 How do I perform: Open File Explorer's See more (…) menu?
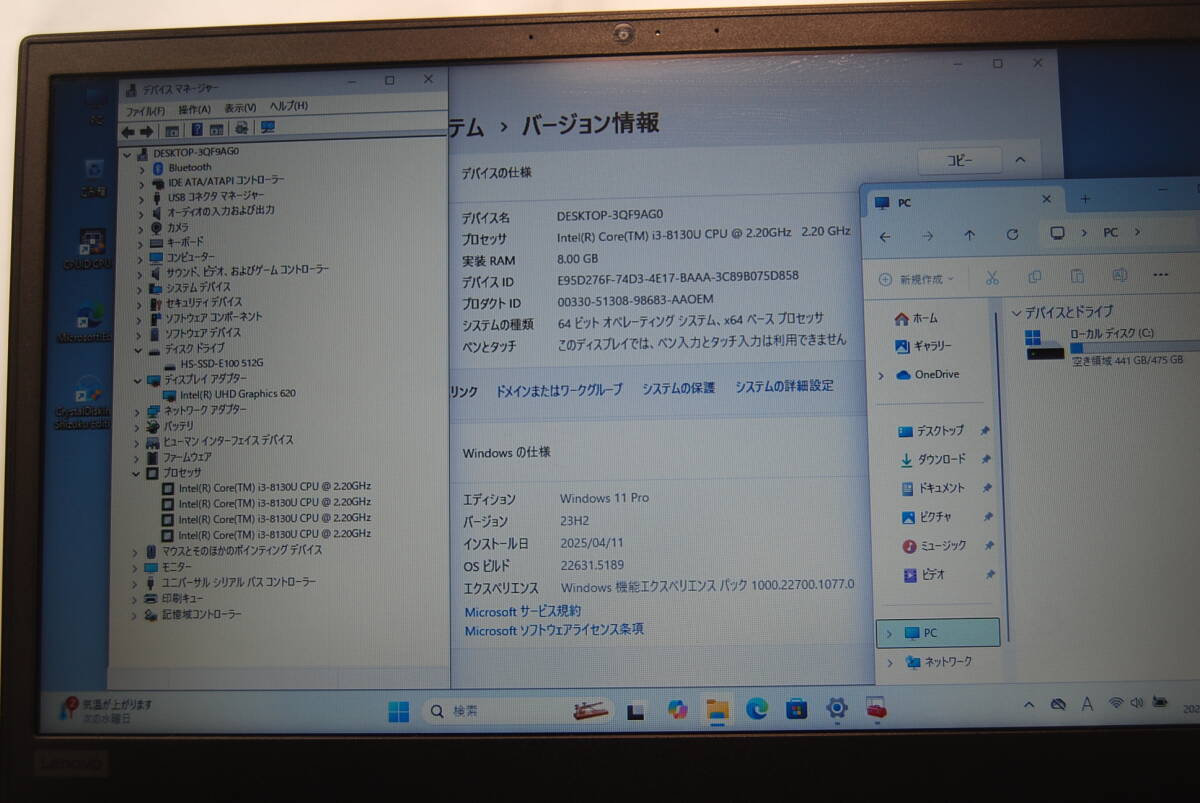(x=1161, y=274)
